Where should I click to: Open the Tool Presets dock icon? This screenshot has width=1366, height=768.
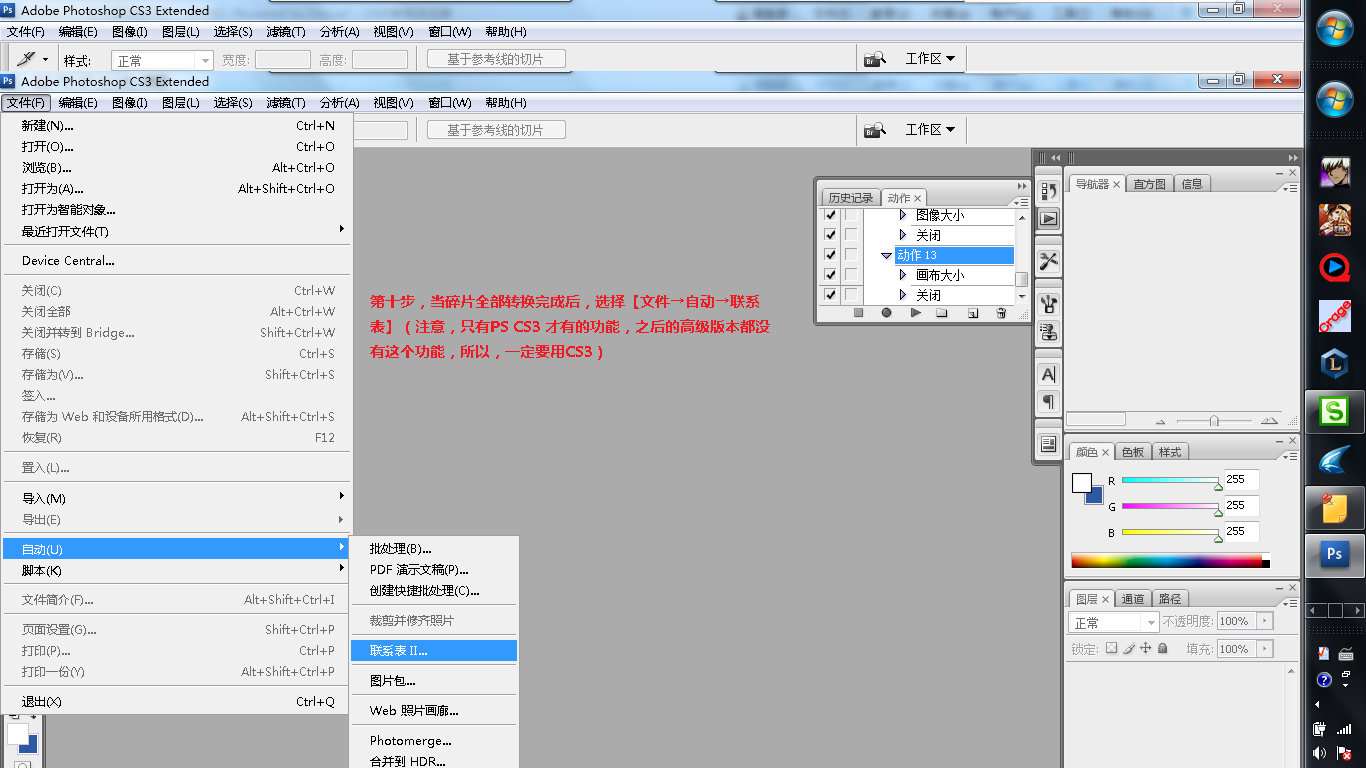1049,261
